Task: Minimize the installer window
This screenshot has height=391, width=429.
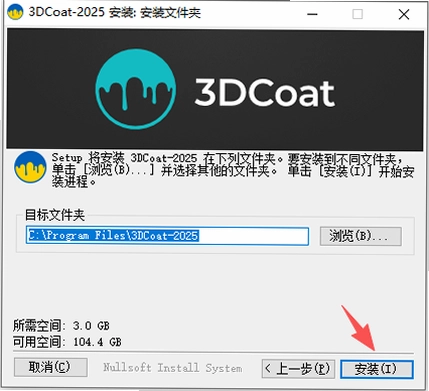Action: 312,14
